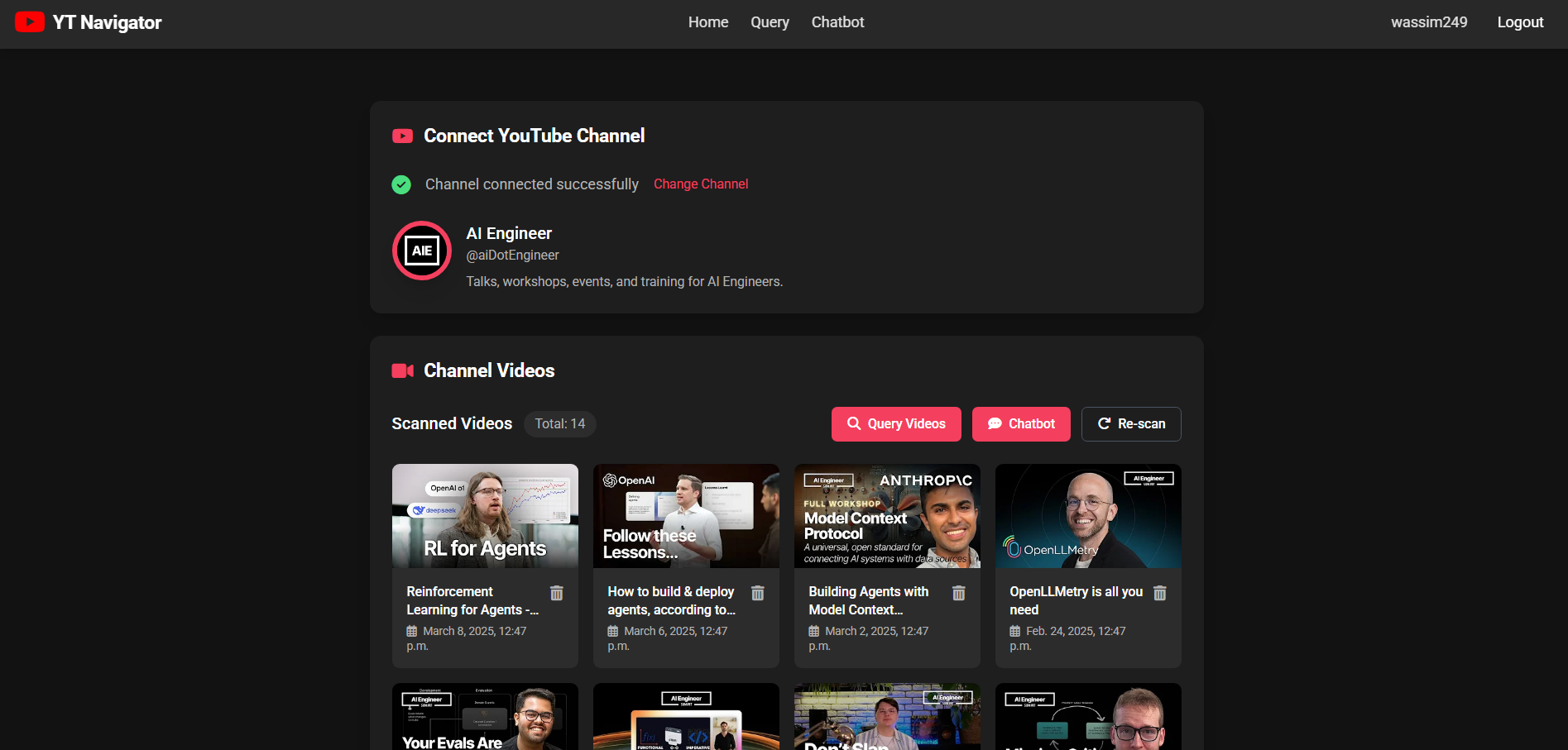Open the Model Context Protocol workshop thumbnail

click(887, 516)
